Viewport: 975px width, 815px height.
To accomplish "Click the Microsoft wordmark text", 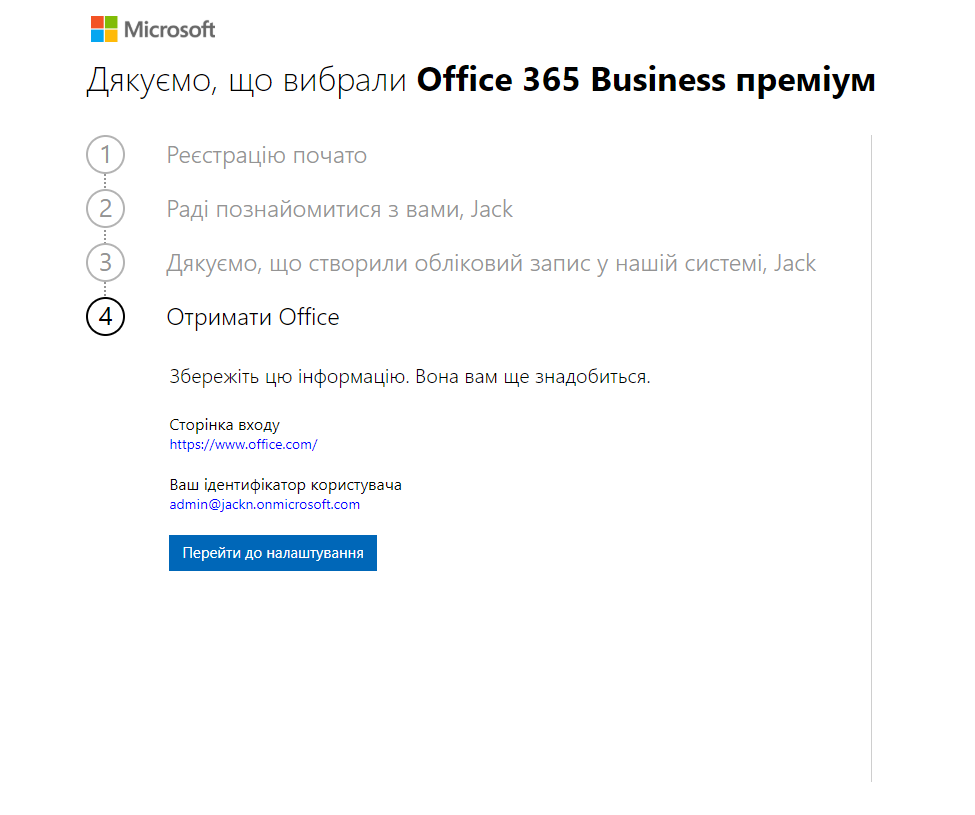I will (x=170, y=29).
